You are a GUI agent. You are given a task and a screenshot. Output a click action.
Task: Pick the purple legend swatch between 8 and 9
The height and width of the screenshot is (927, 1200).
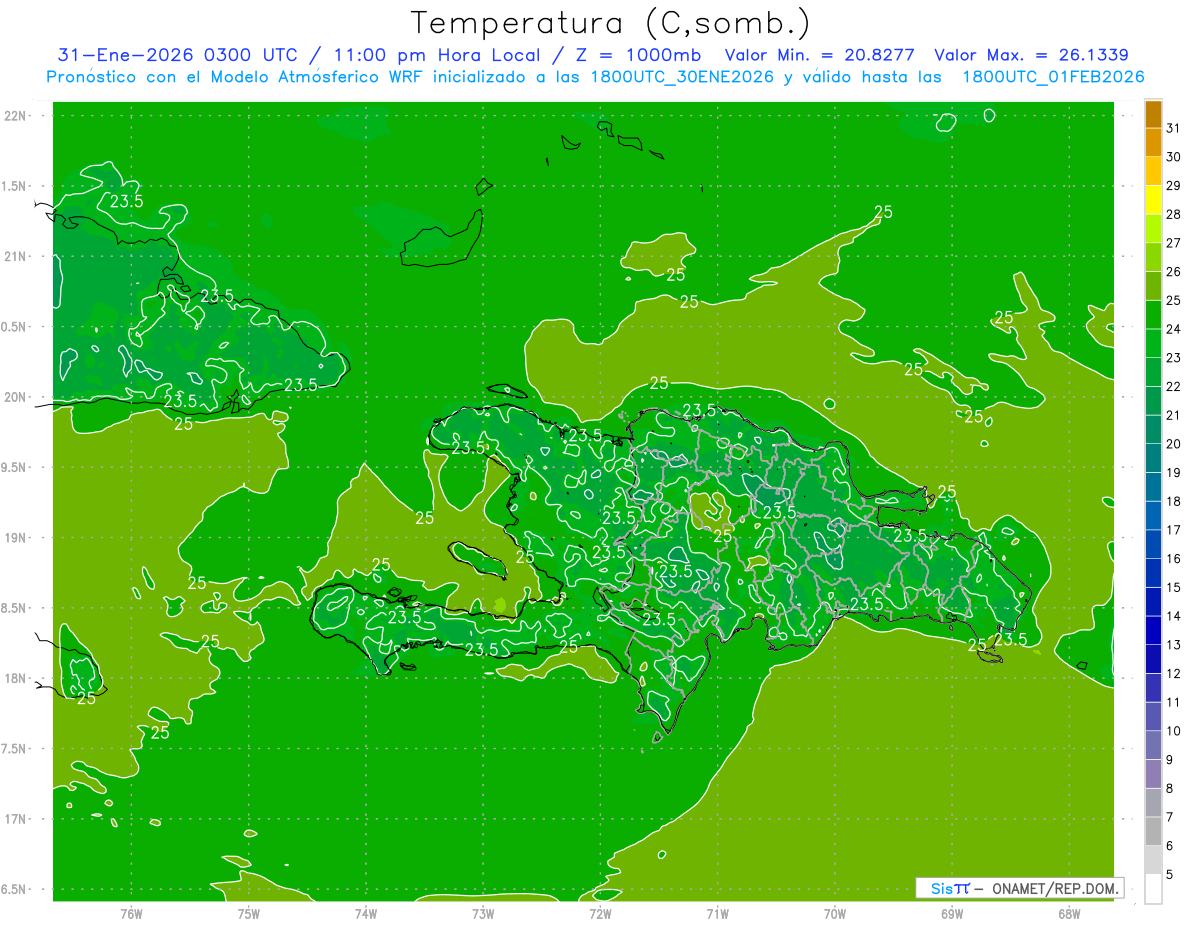(x=1153, y=774)
